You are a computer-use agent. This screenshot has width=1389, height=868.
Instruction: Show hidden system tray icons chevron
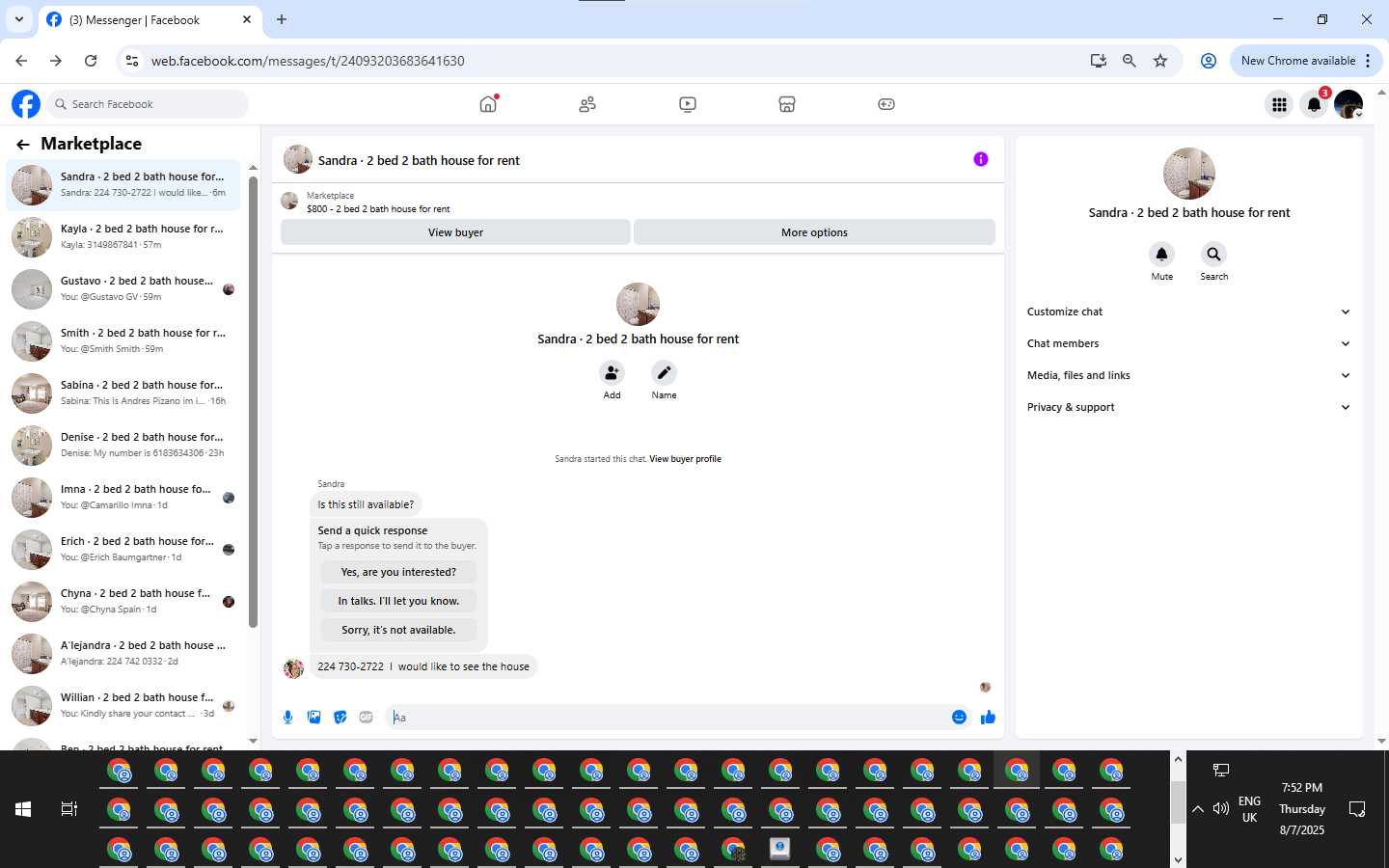coord(1197,809)
